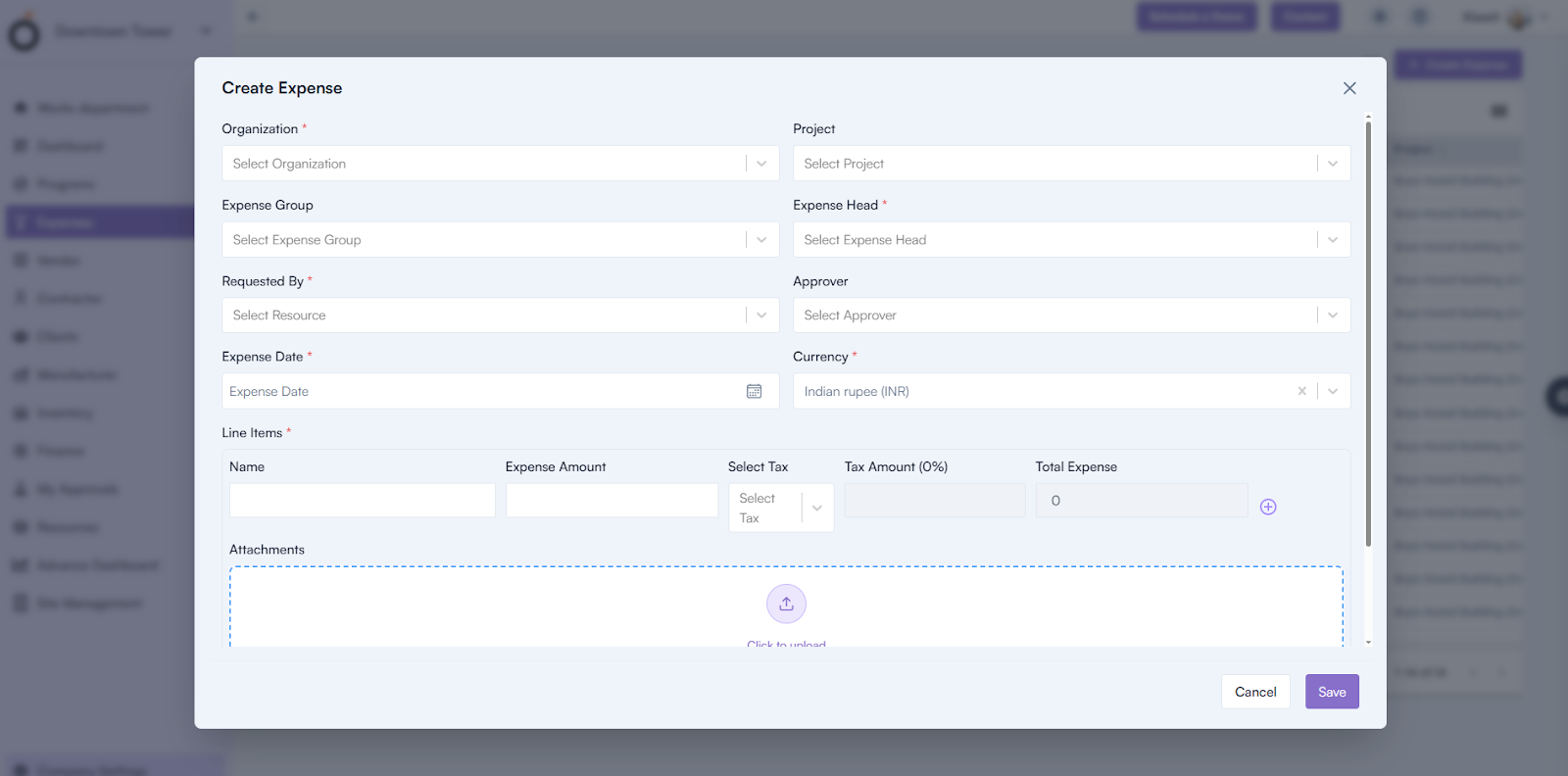Click the Tax Amount field

click(935, 500)
